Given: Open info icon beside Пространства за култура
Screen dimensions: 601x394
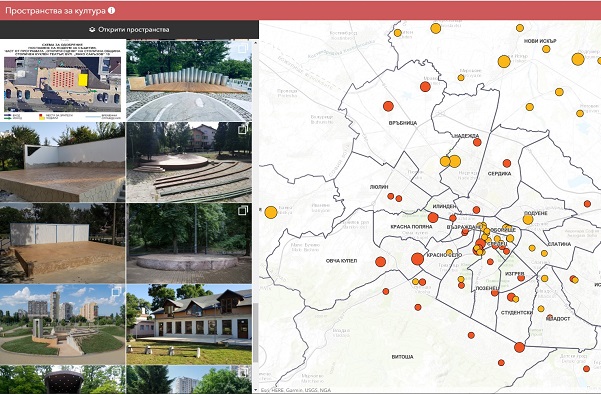Looking at the screenshot, I should pyautogui.click(x=111, y=10).
